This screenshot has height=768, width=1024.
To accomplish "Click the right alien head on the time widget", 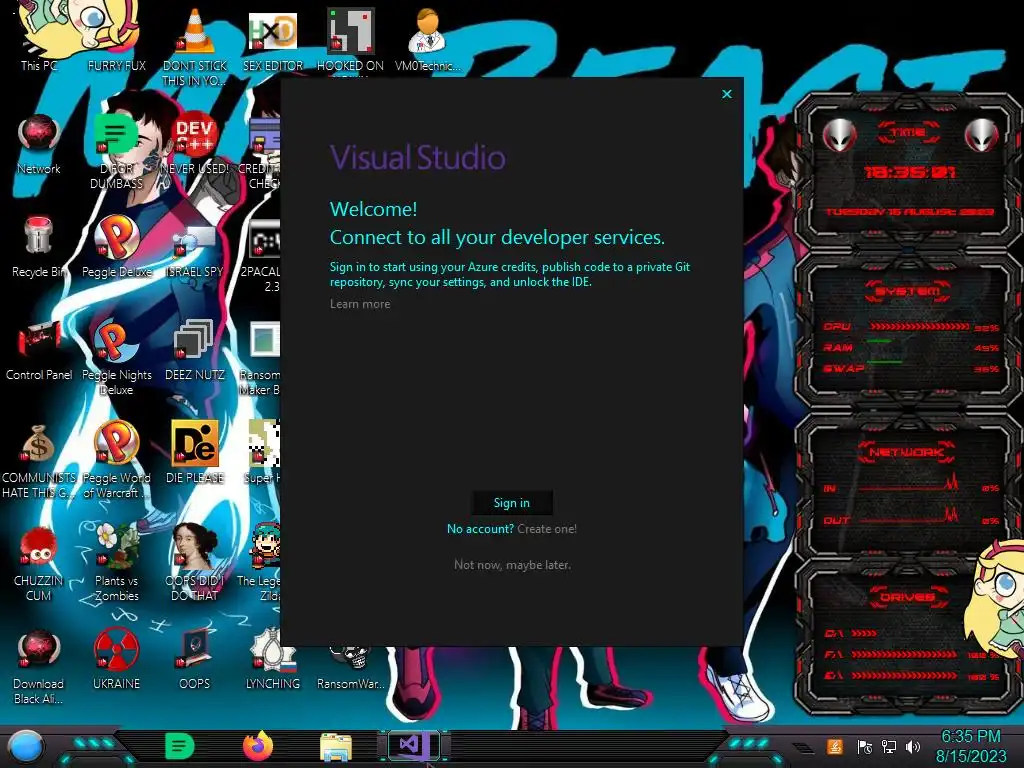I will point(982,136).
